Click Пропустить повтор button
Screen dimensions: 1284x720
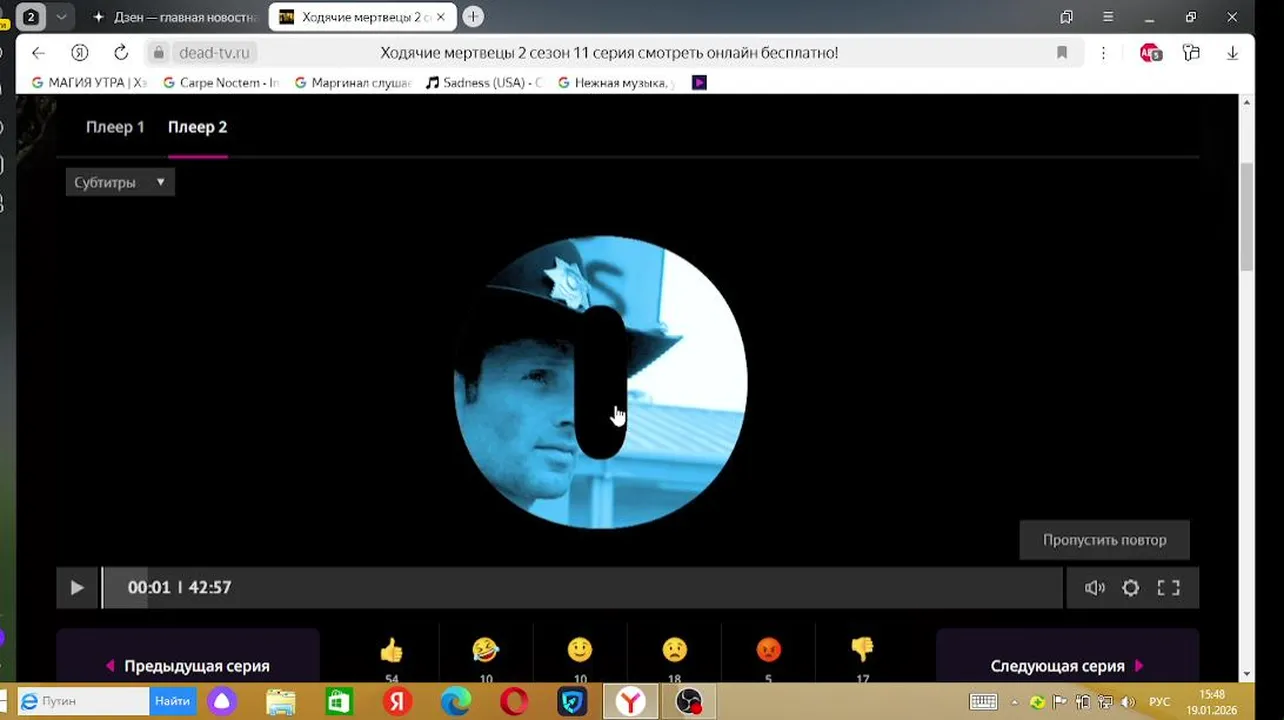coord(1104,540)
